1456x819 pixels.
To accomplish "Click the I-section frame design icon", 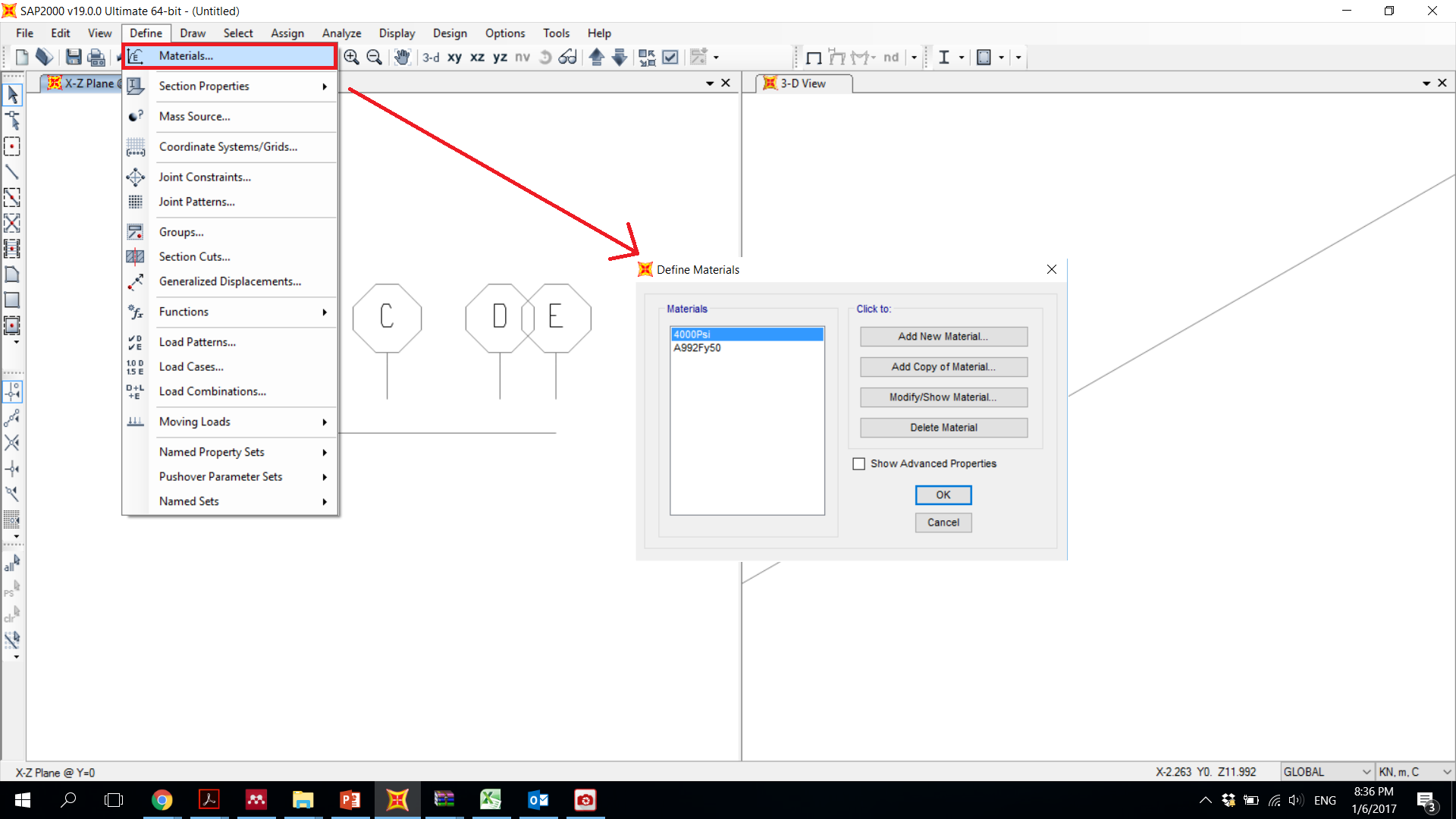I will point(944,57).
